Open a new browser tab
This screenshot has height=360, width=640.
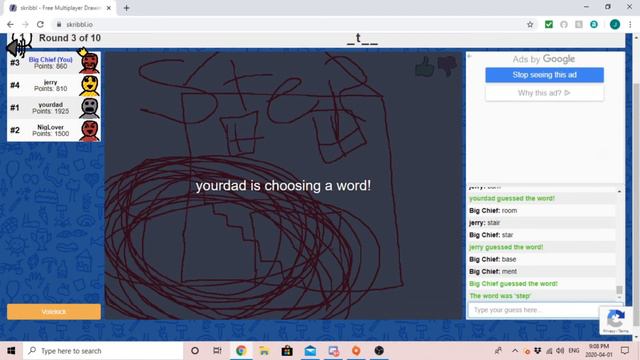click(x=127, y=8)
